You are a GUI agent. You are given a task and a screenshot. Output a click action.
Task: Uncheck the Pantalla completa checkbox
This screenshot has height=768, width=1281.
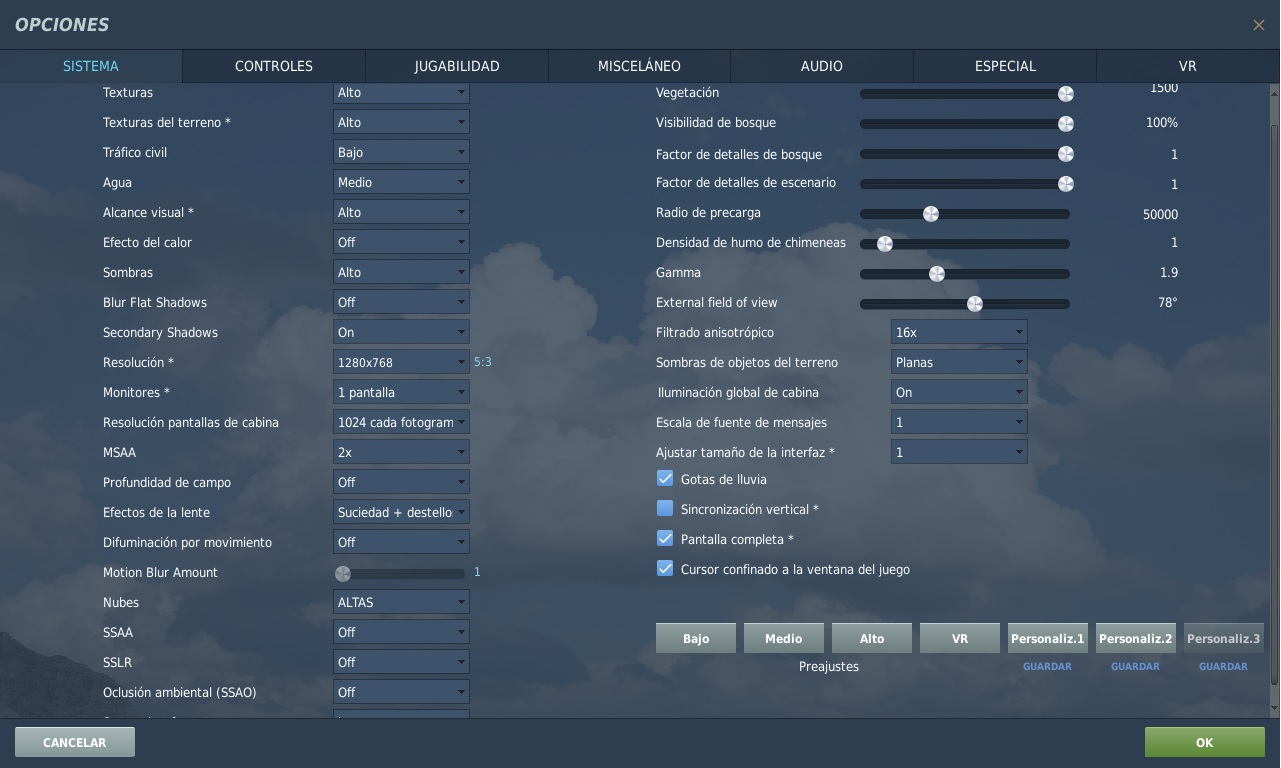coord(665,539)
